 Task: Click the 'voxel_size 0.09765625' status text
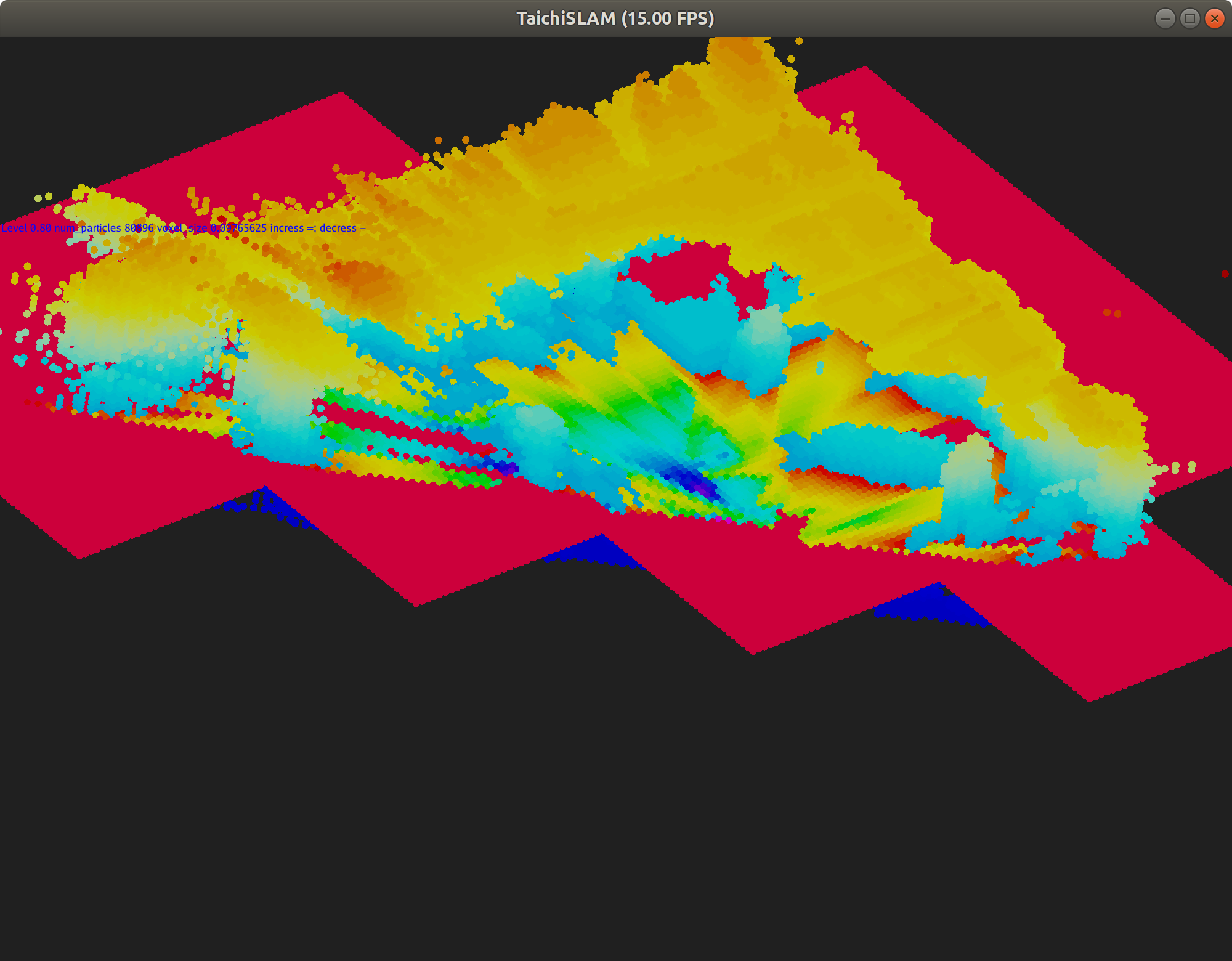tap(212, 228)
